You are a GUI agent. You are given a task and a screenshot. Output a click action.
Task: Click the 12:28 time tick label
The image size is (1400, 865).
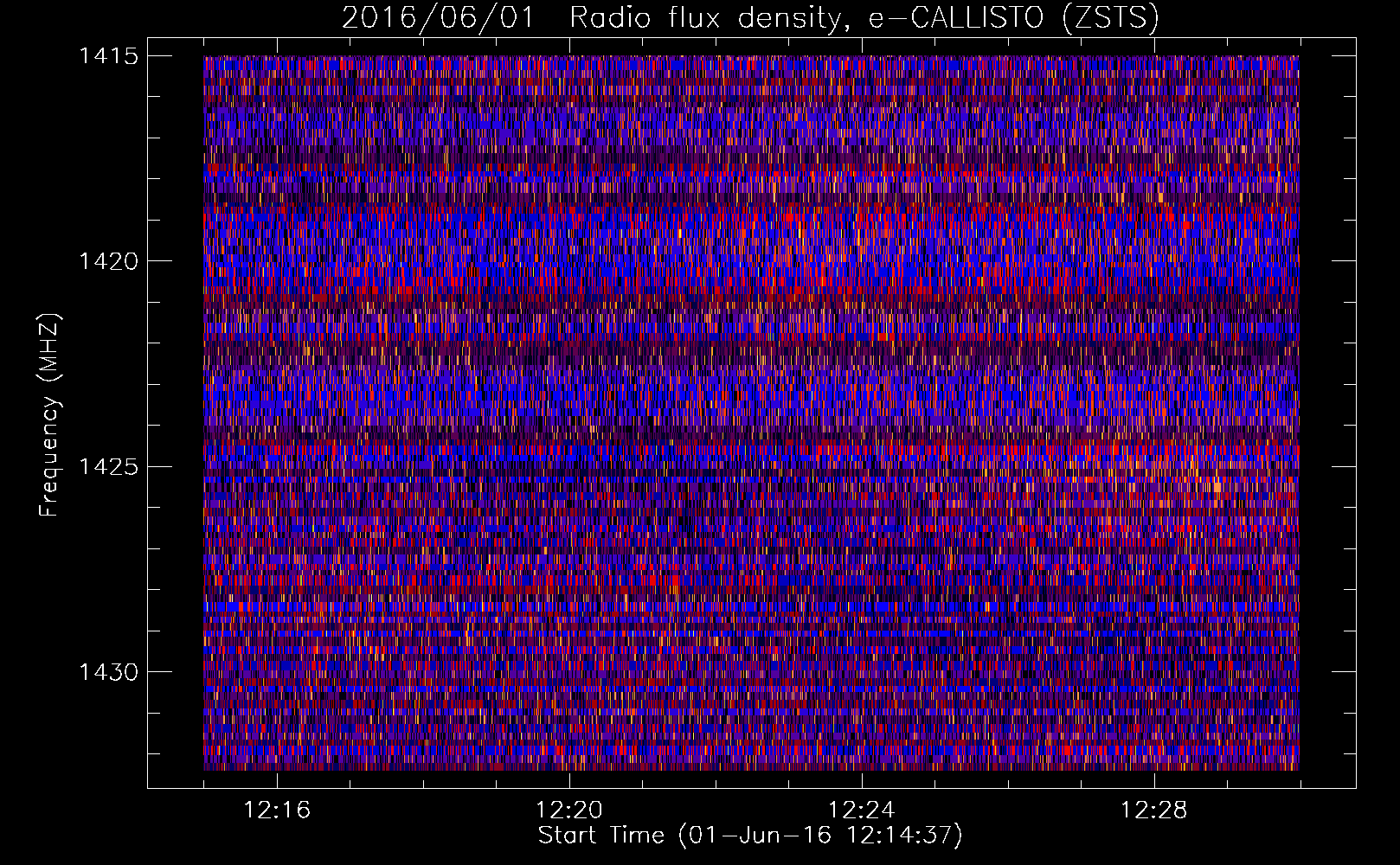click(1154, 811)
